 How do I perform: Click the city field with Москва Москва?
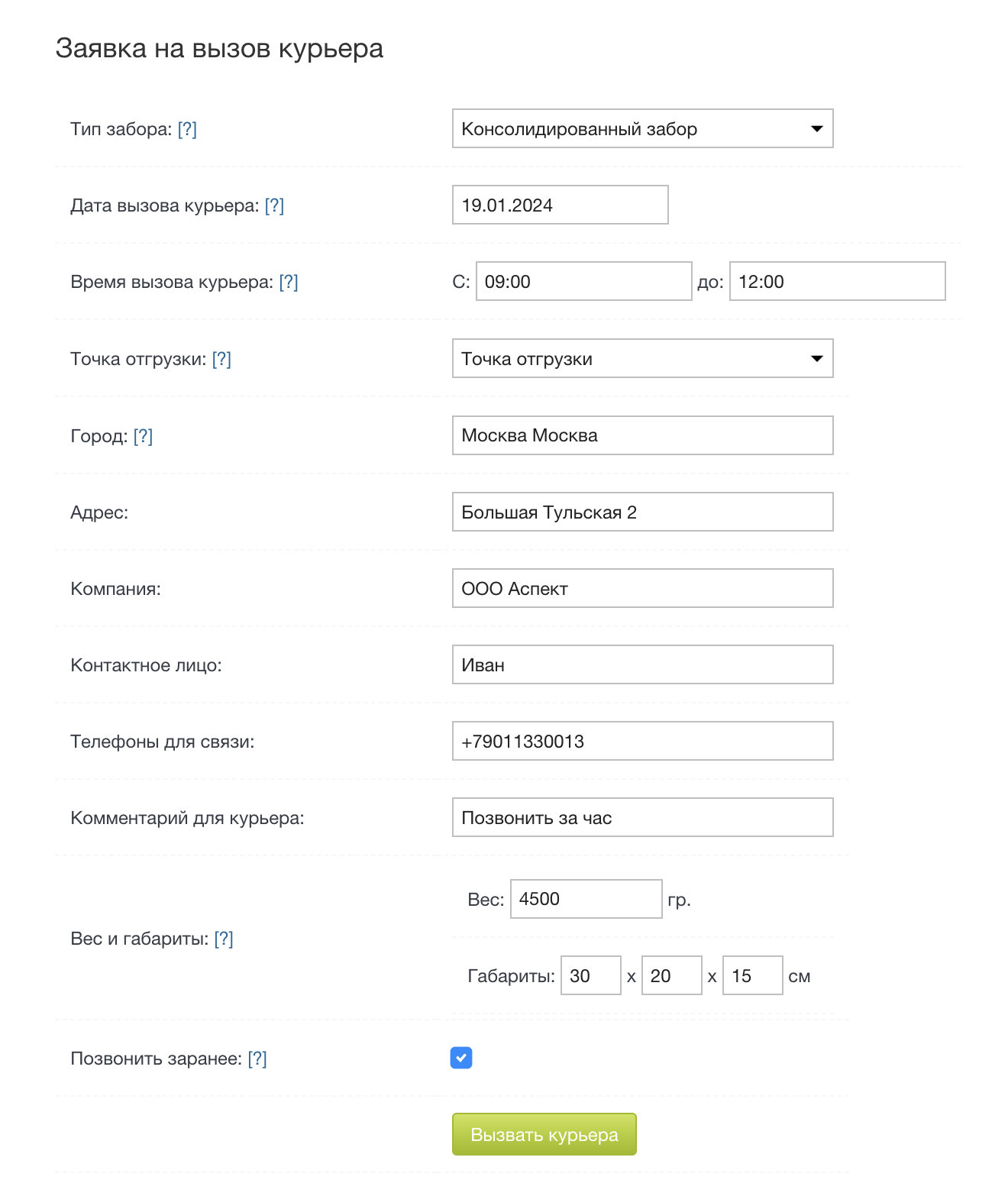click(642, 435)
